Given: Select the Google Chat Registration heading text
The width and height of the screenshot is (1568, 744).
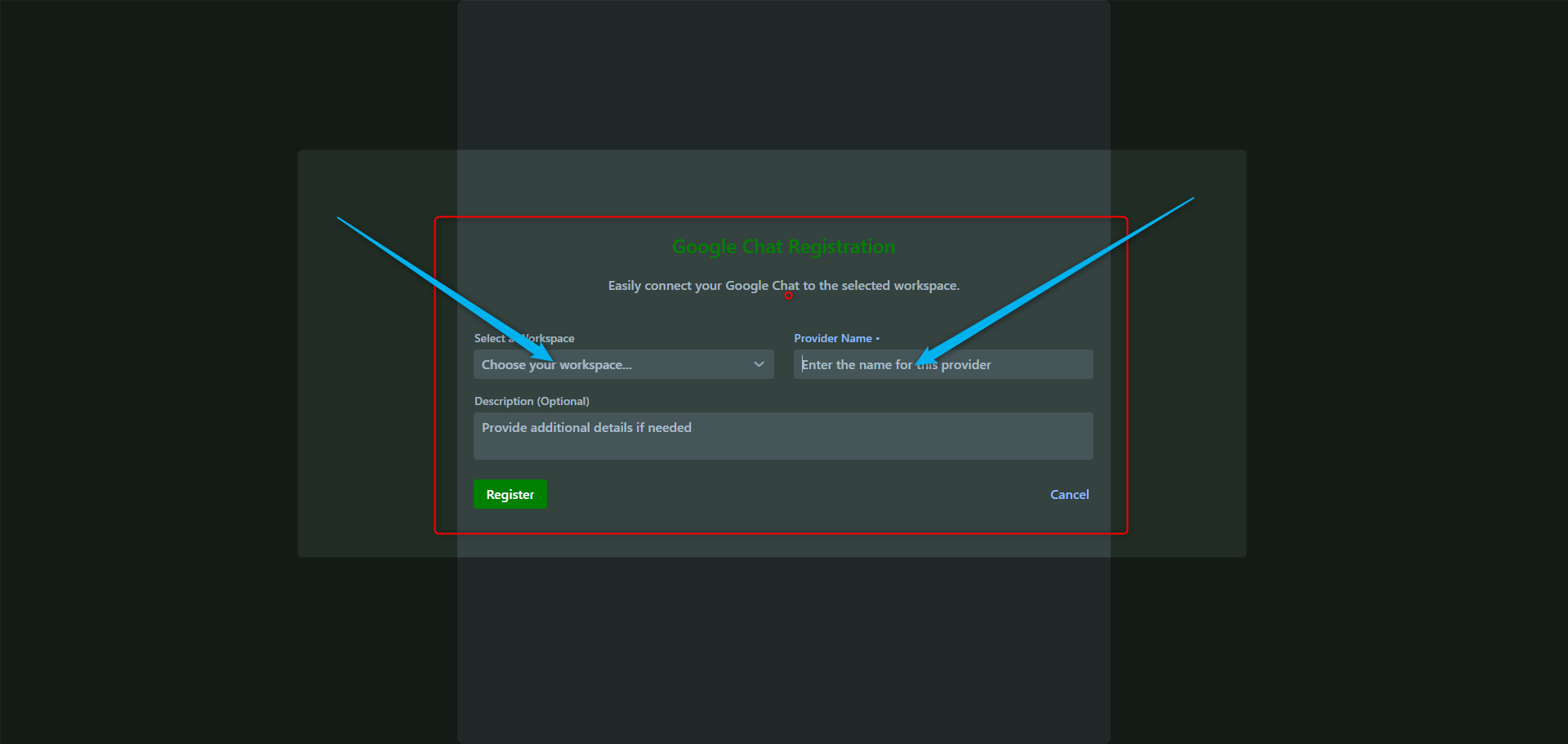Looking at the screenshot, I should 784,247.
